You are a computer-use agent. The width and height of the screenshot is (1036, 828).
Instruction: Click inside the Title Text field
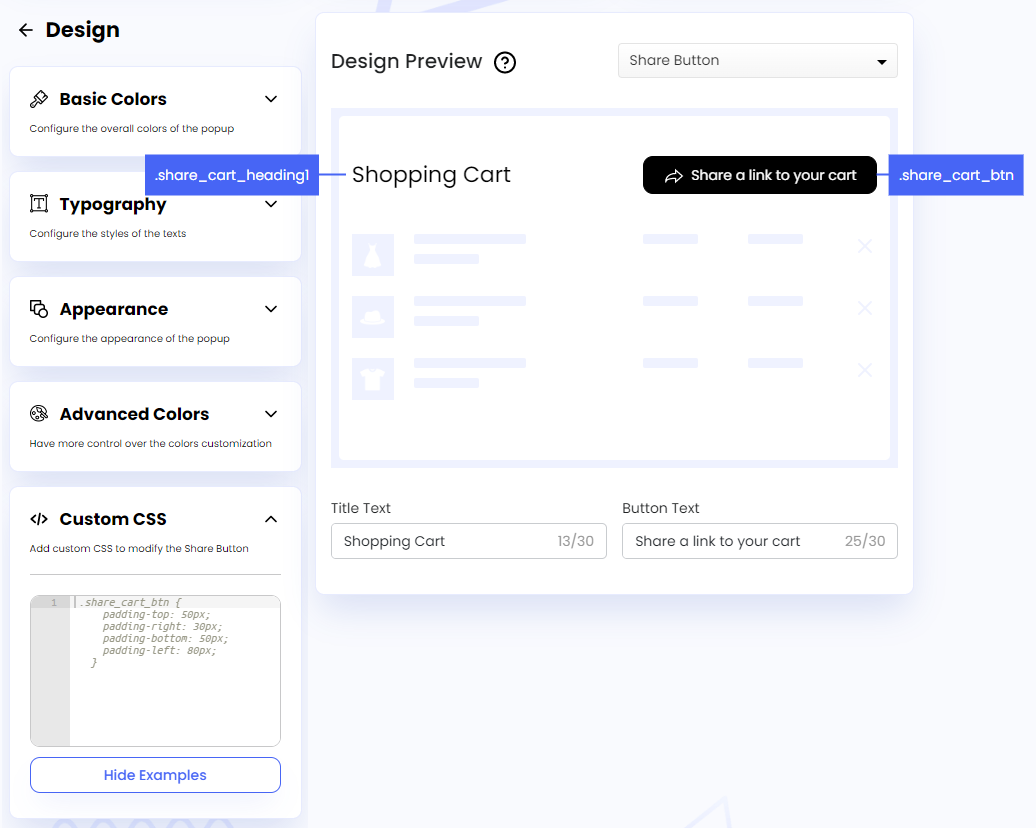(x=450, y=541)
